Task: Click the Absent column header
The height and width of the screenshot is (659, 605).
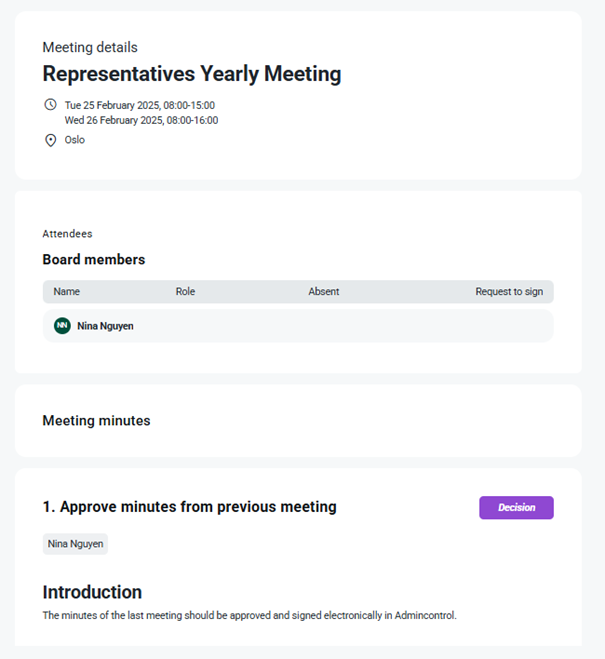Action: coord(324,292)
